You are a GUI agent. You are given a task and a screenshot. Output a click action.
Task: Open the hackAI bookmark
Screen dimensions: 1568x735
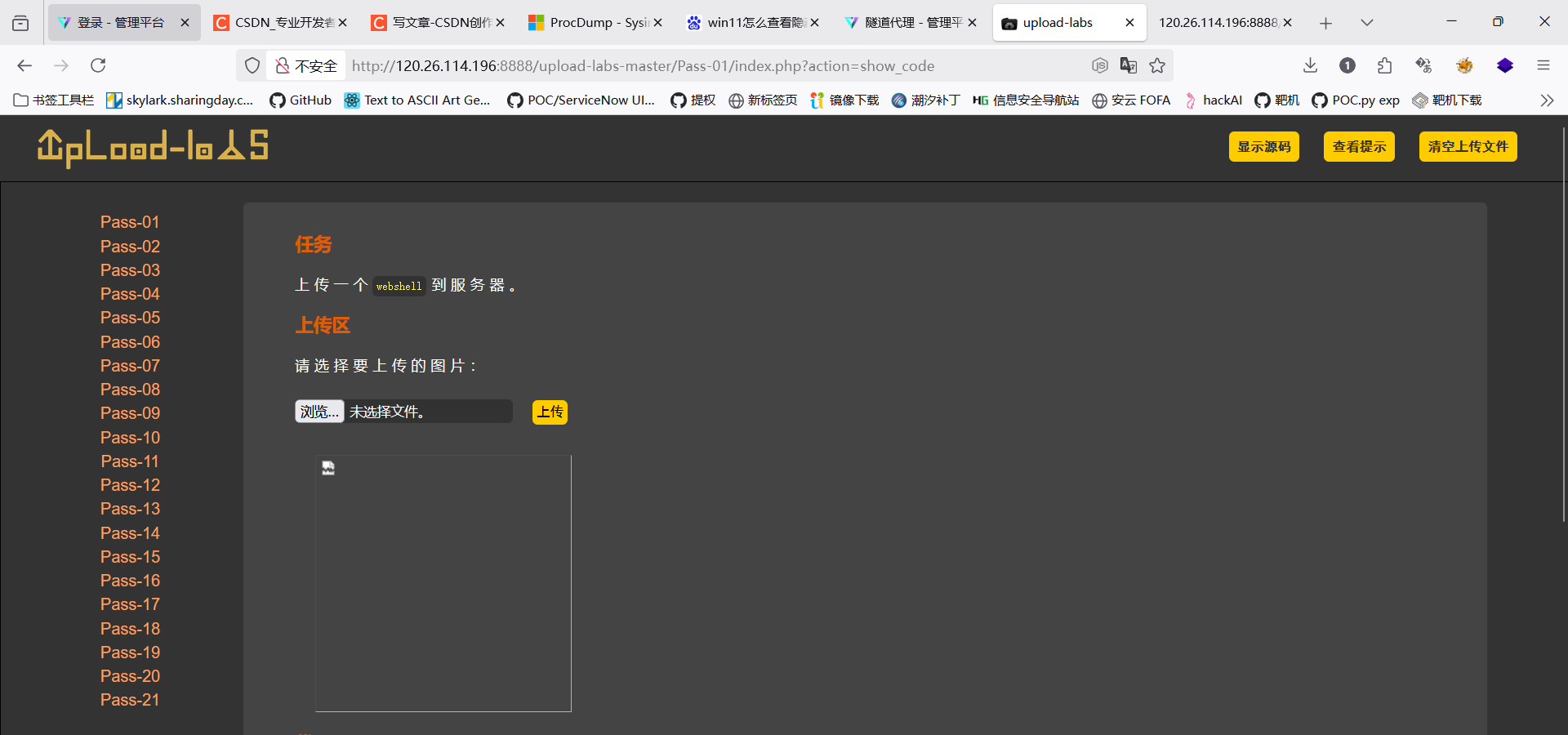pos(1213,100)
